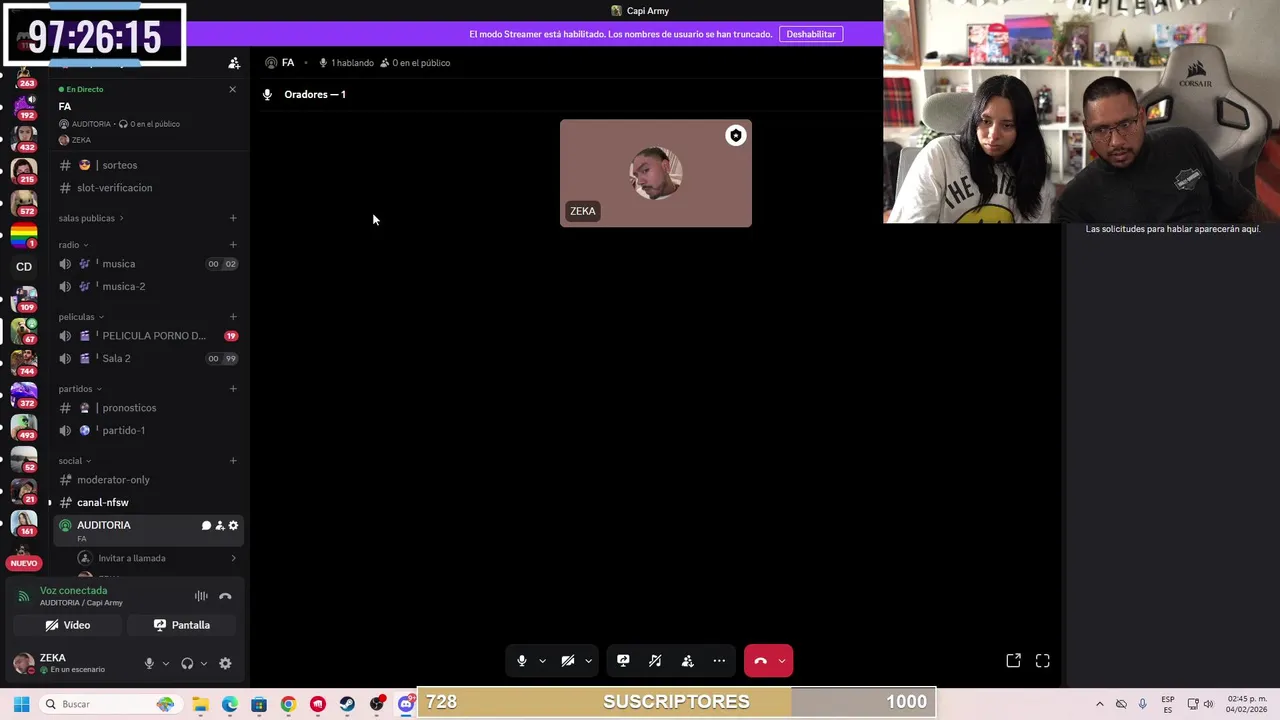
Task: Add a channel to peliculas category
Action: (233, 317)
